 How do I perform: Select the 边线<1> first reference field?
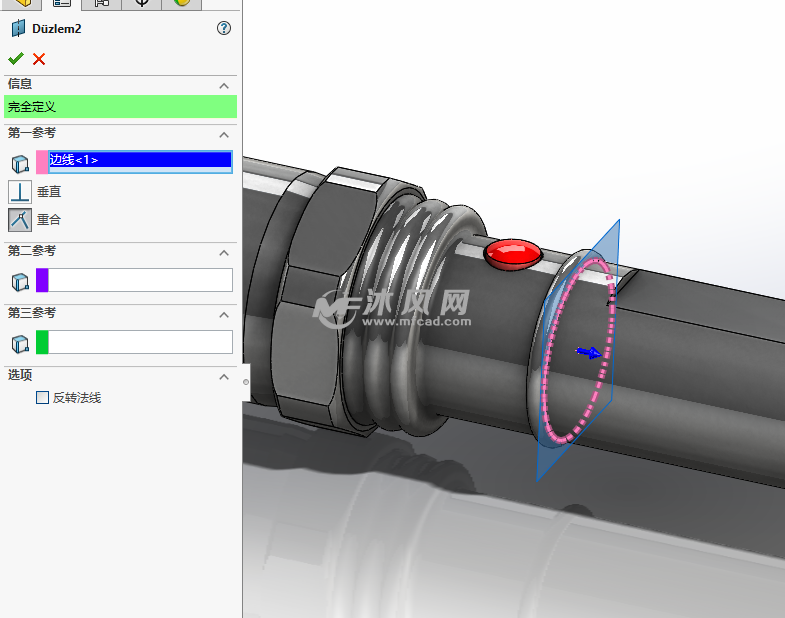[x=140, y=160]
